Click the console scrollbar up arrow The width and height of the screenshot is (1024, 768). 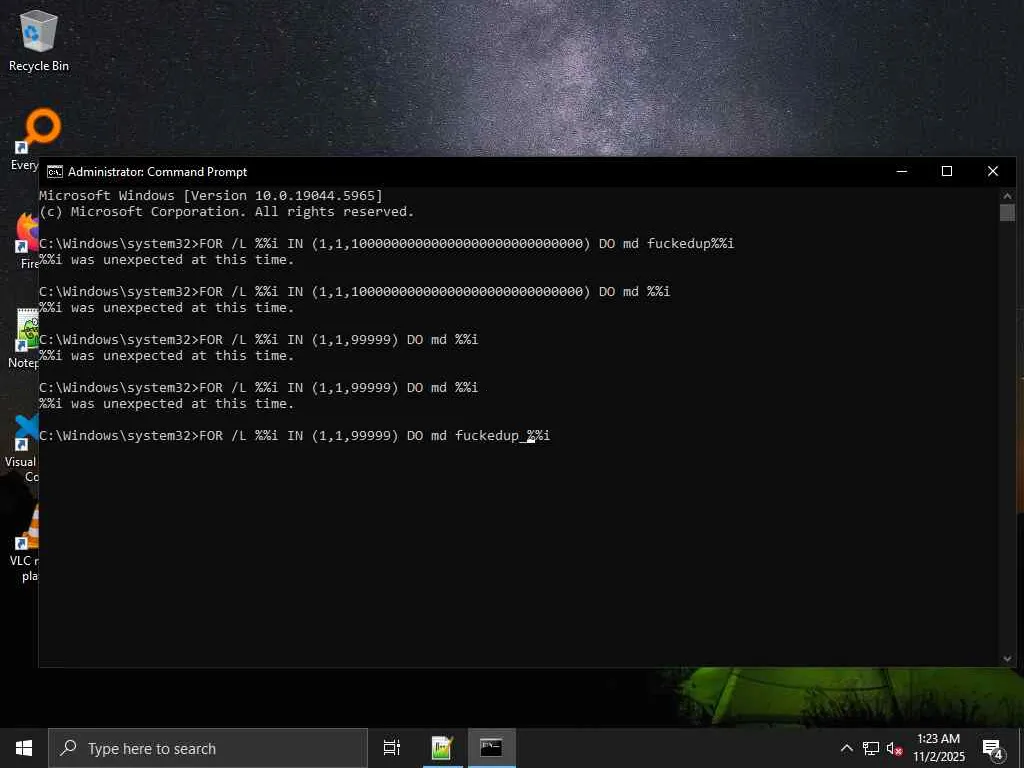(1007, 195)
